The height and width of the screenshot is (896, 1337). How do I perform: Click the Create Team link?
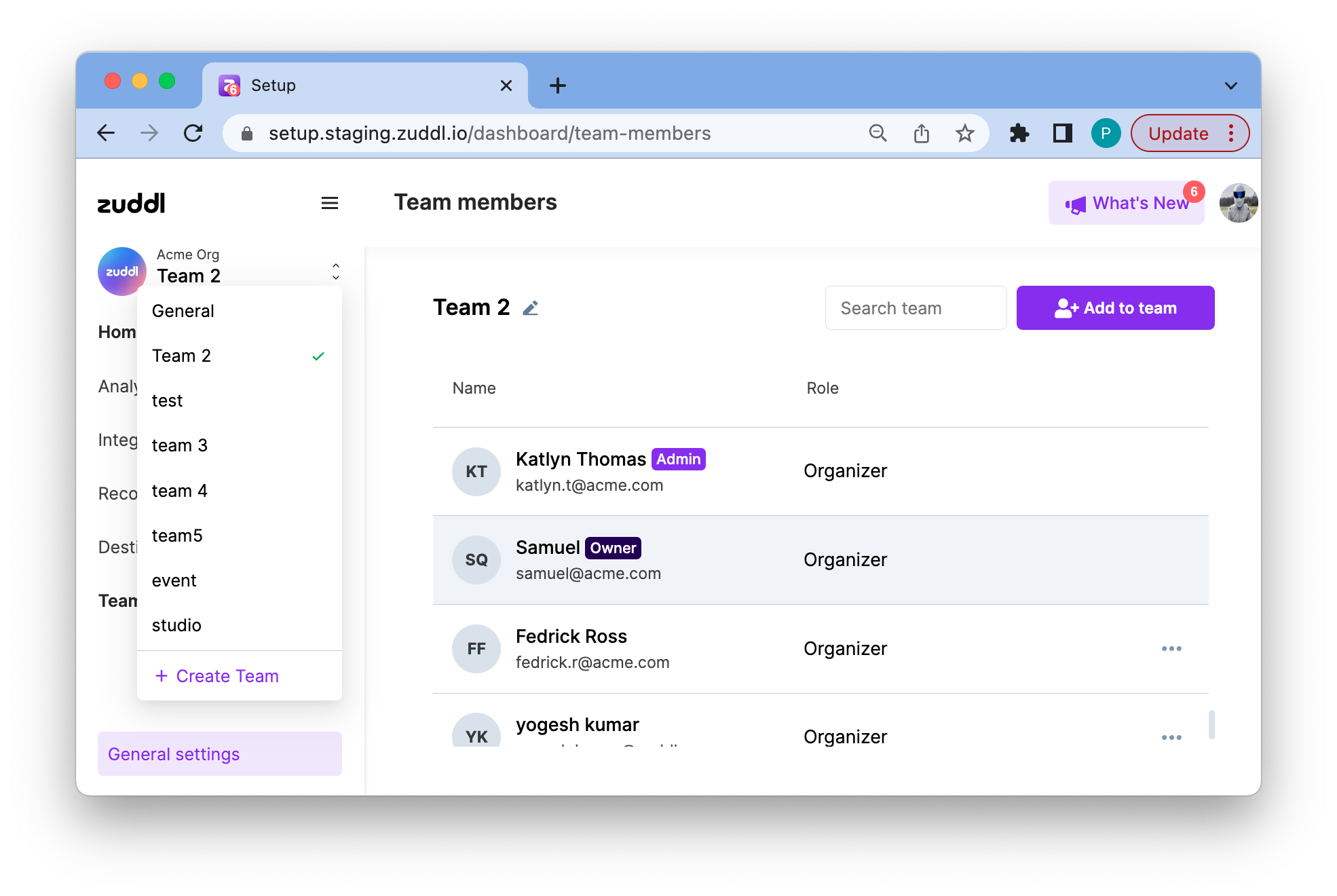click(x=217, y=676)
